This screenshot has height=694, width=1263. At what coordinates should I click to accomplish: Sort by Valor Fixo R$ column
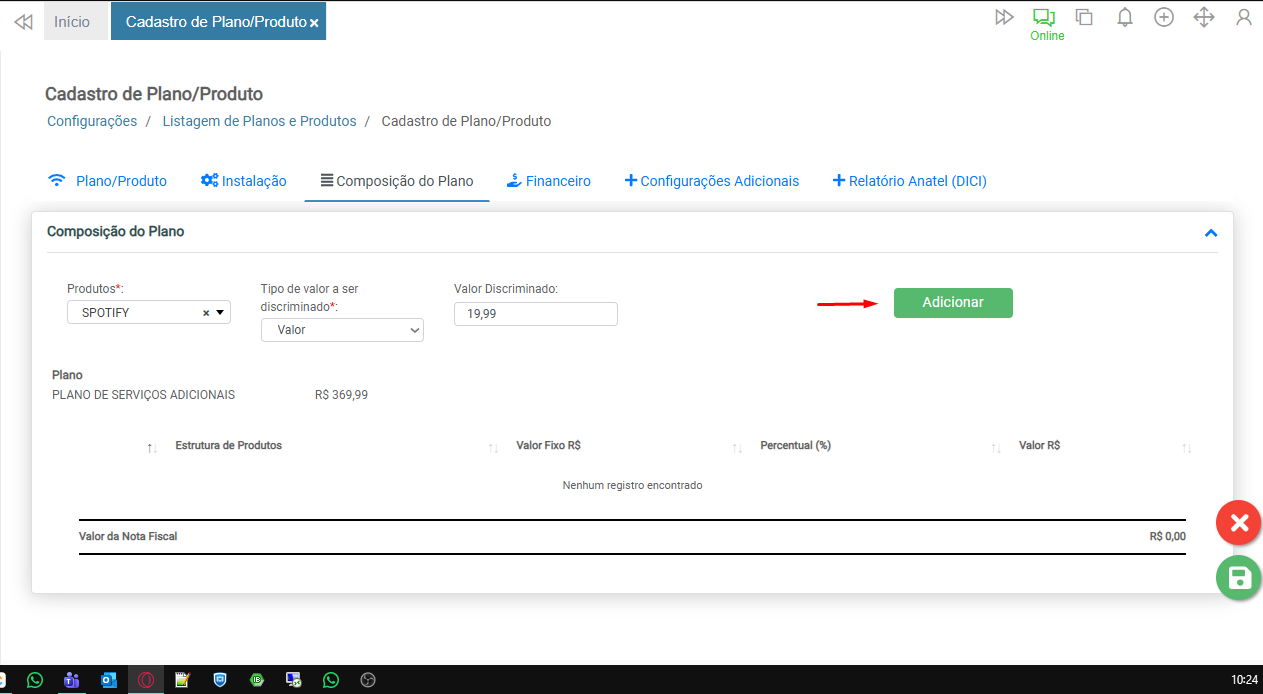(x=548, y=445)
